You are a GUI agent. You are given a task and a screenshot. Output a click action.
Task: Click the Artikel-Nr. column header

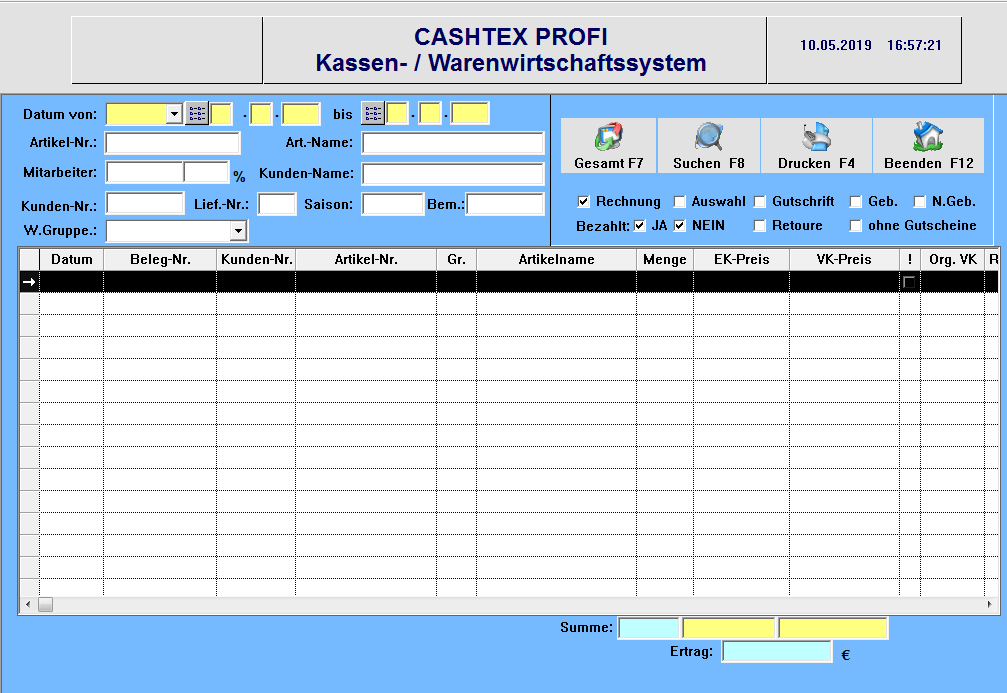pyautogui.click(x=366, y=259)
